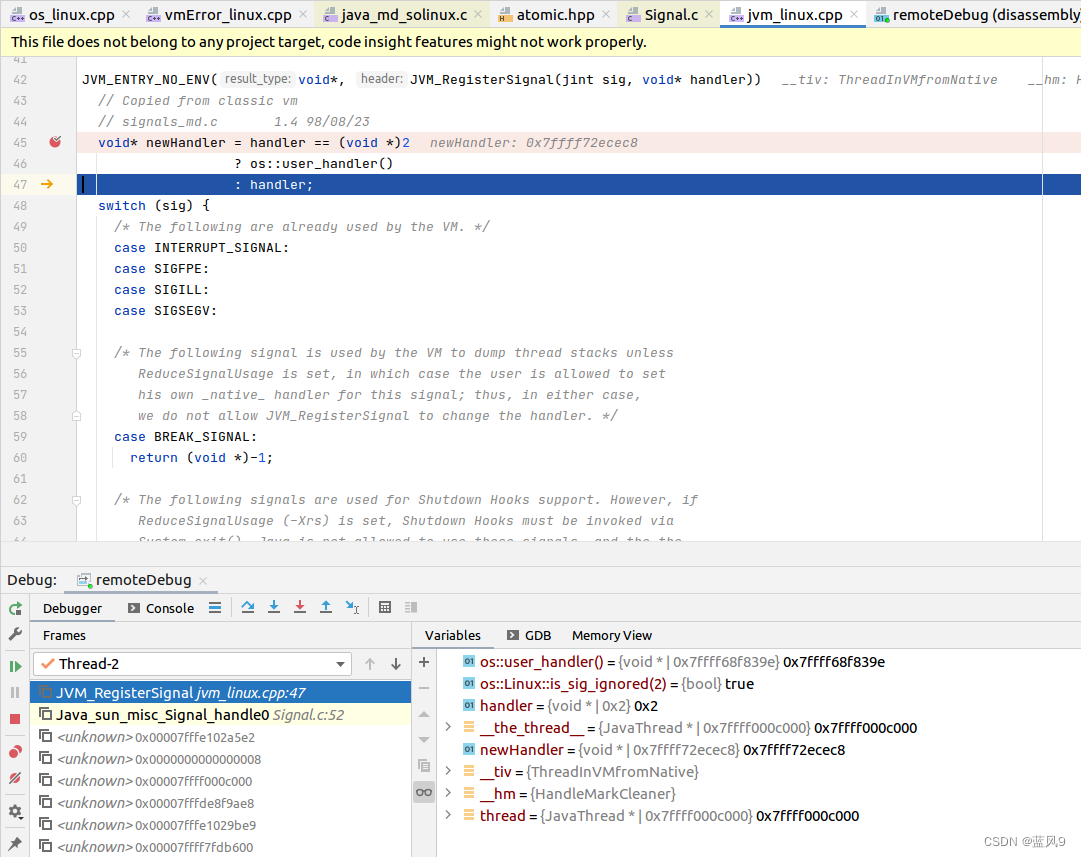1081x857 pixels.
Task: Open the gear settings menu in Debug panel
Action: pos(15,811)
